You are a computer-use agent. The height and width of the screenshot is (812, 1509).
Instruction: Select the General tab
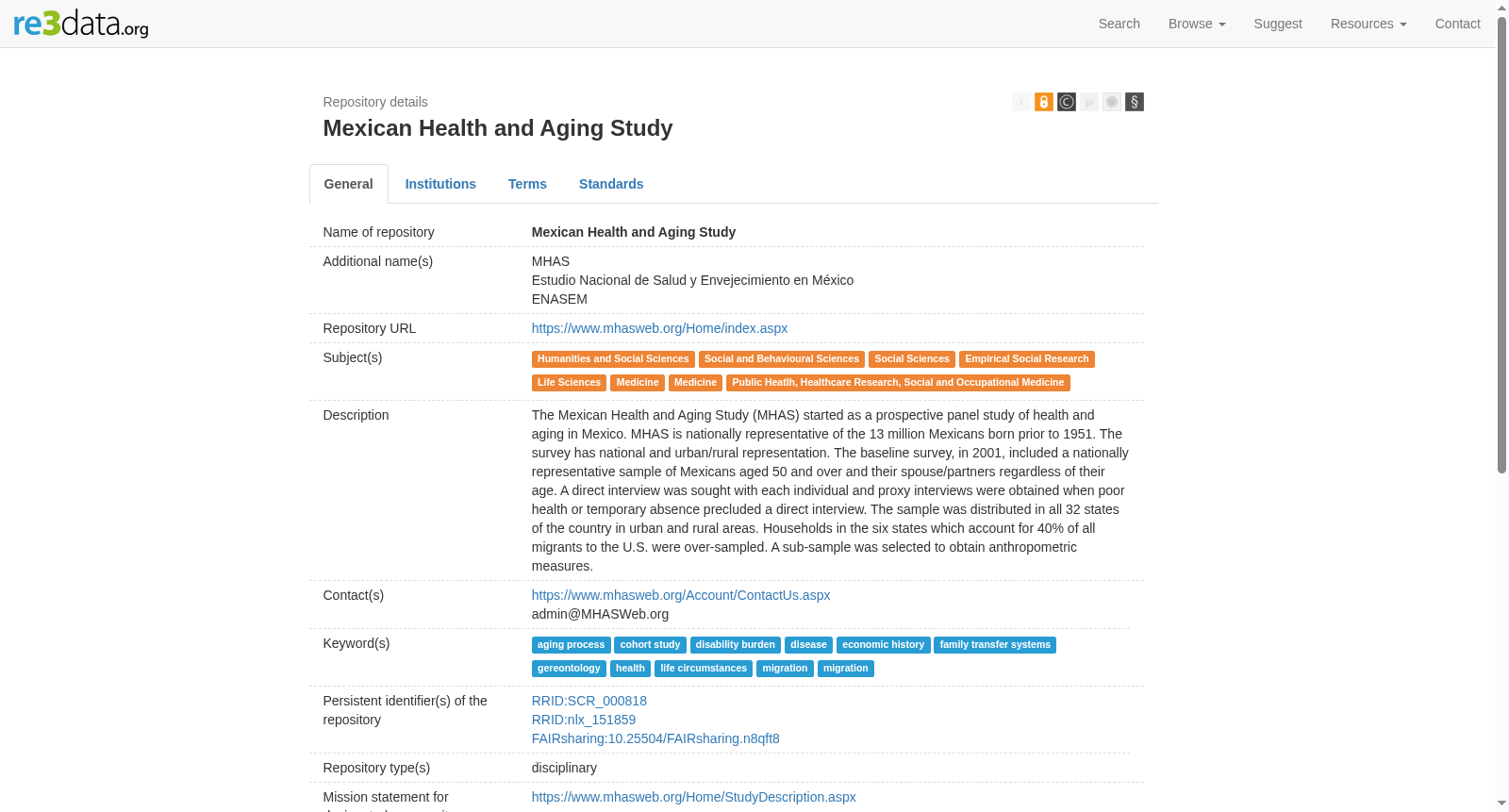[349, 184]
